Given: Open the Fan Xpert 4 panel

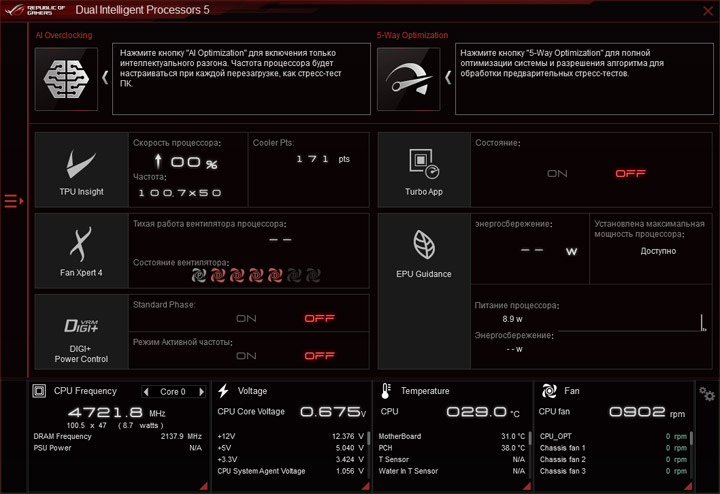Looking at the screenshot, I should [x=81, y=251].
